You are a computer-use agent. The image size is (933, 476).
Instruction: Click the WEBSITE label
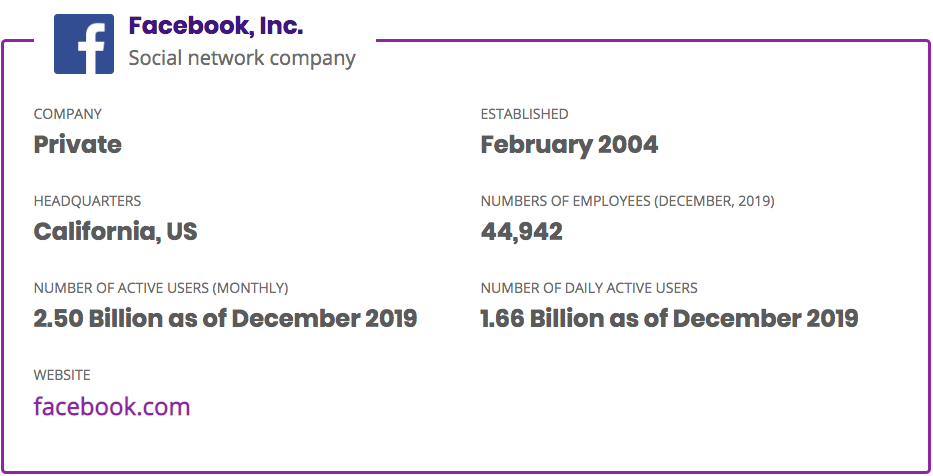pyautogui.click(x=62, y=375)
